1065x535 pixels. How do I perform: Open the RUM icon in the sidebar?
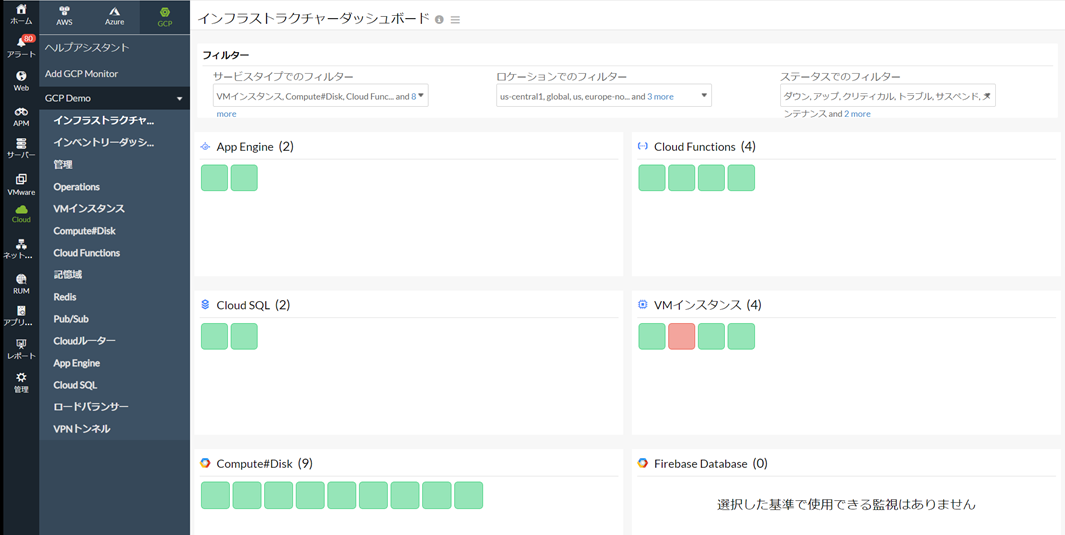click(x=20, y=283)
